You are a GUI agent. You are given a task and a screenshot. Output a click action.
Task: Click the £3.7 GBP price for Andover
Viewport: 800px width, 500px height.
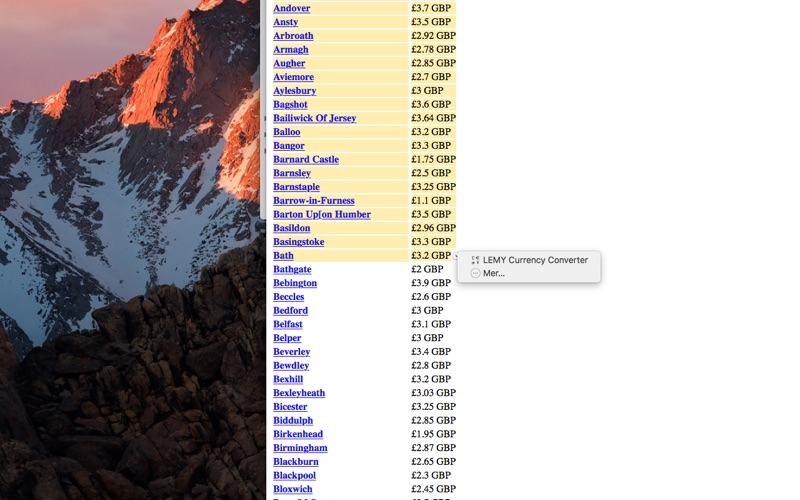pyautogui.click(x=431, y=8)
